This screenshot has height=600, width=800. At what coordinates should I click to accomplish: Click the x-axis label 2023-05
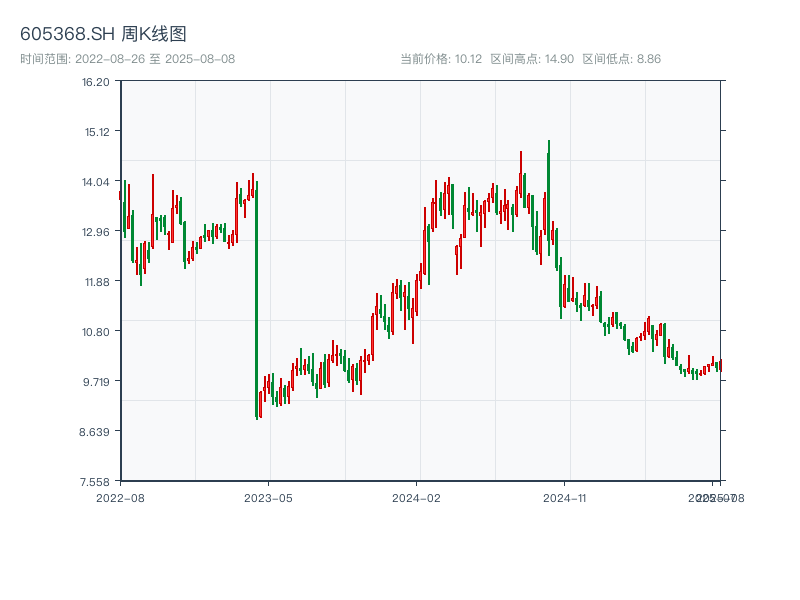(268, 498)
